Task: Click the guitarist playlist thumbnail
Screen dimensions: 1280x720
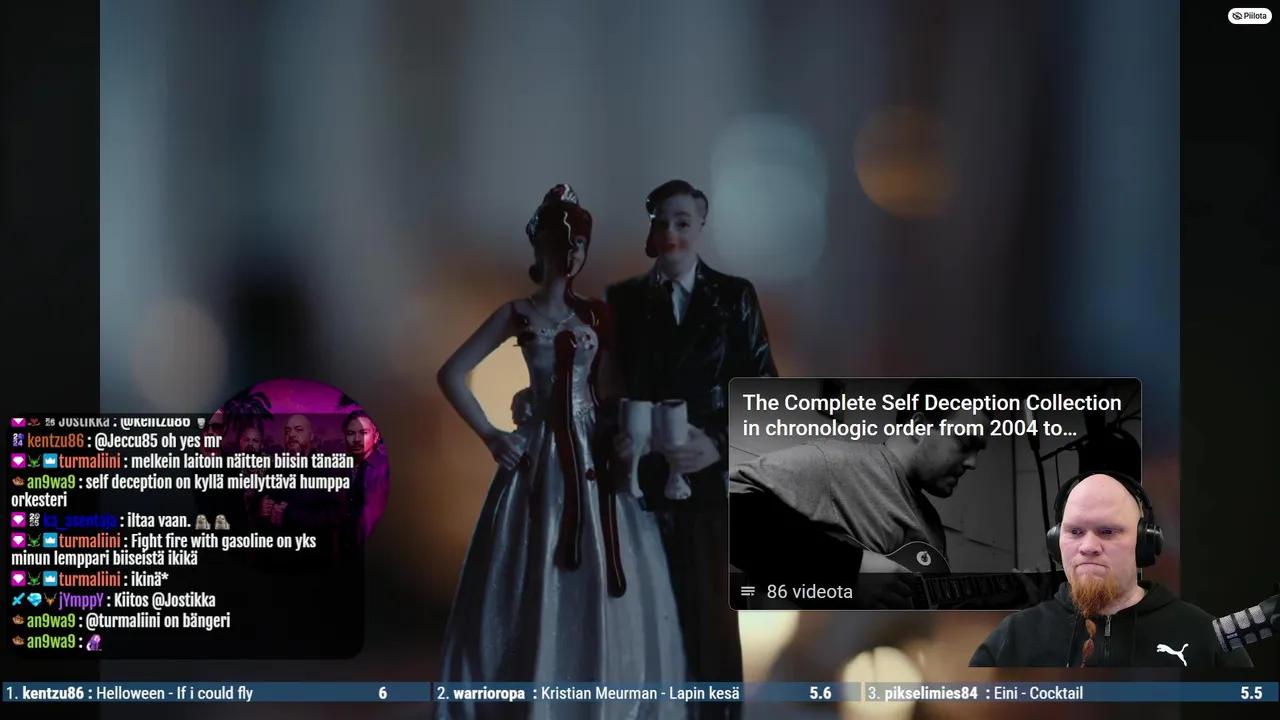Action: 934,494
